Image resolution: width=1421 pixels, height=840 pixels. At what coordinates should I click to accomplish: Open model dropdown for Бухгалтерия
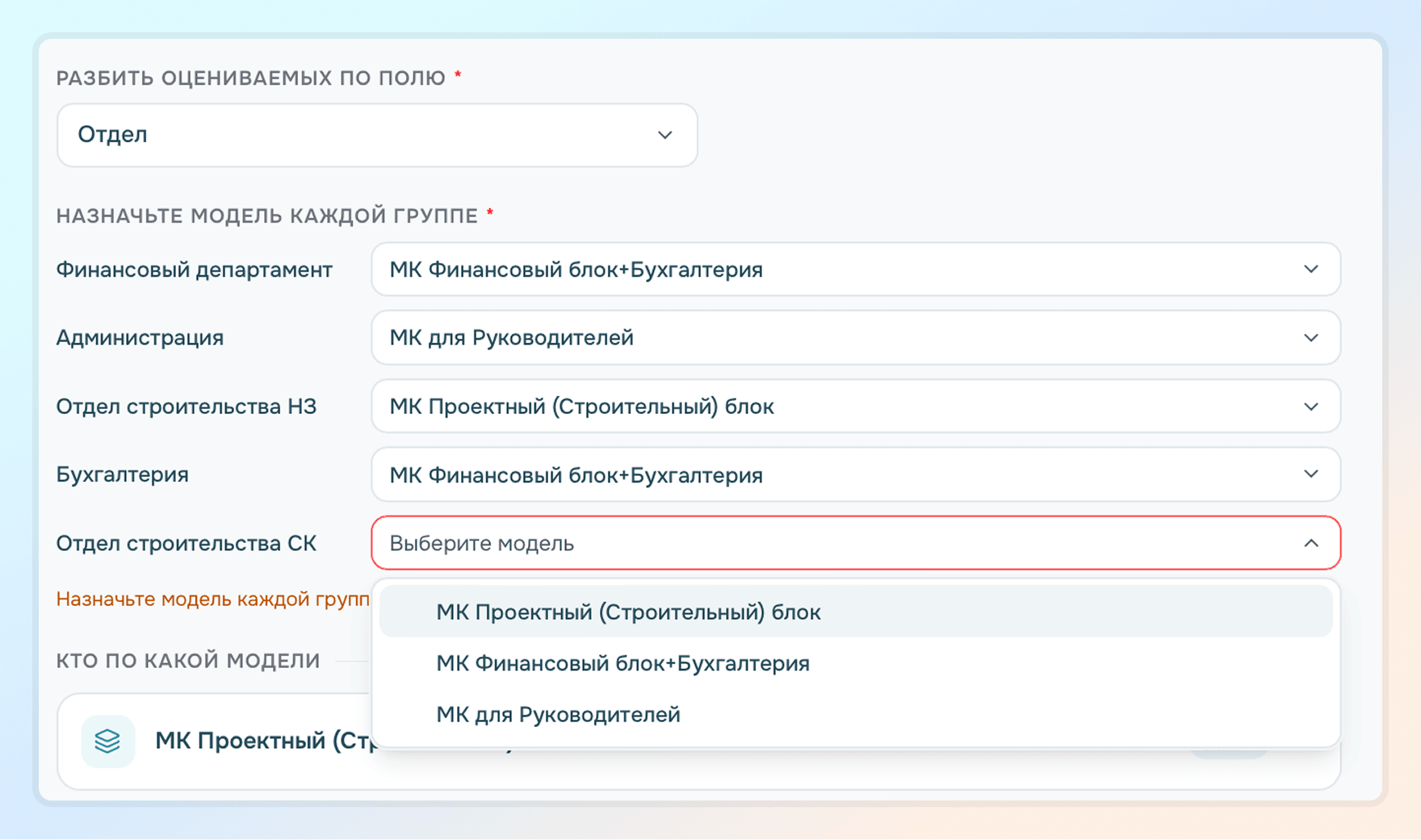[856, 474]
